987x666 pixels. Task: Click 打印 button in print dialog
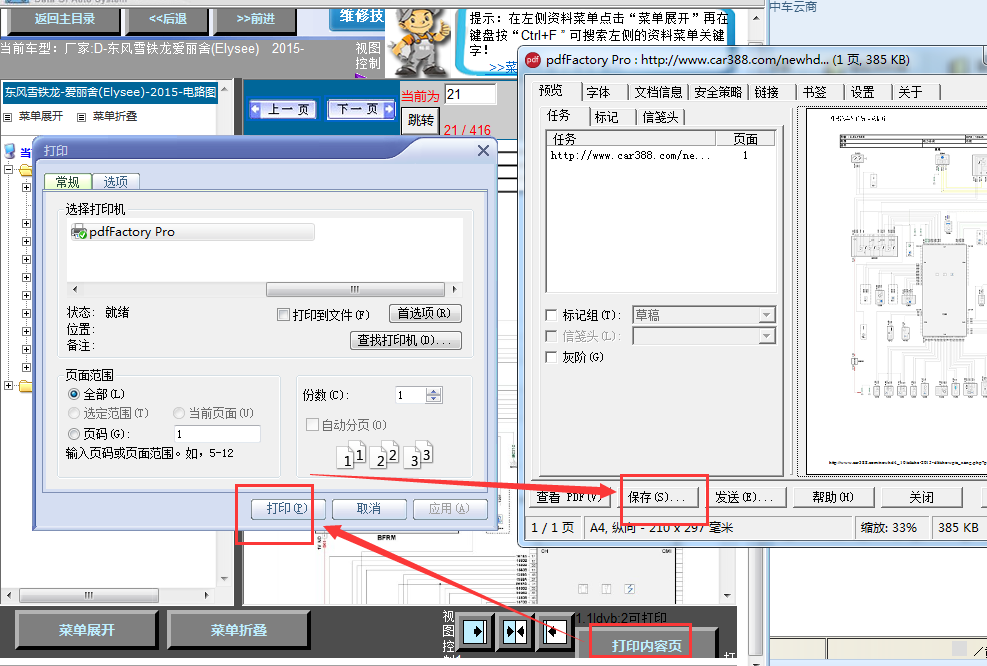click(288, 509)
